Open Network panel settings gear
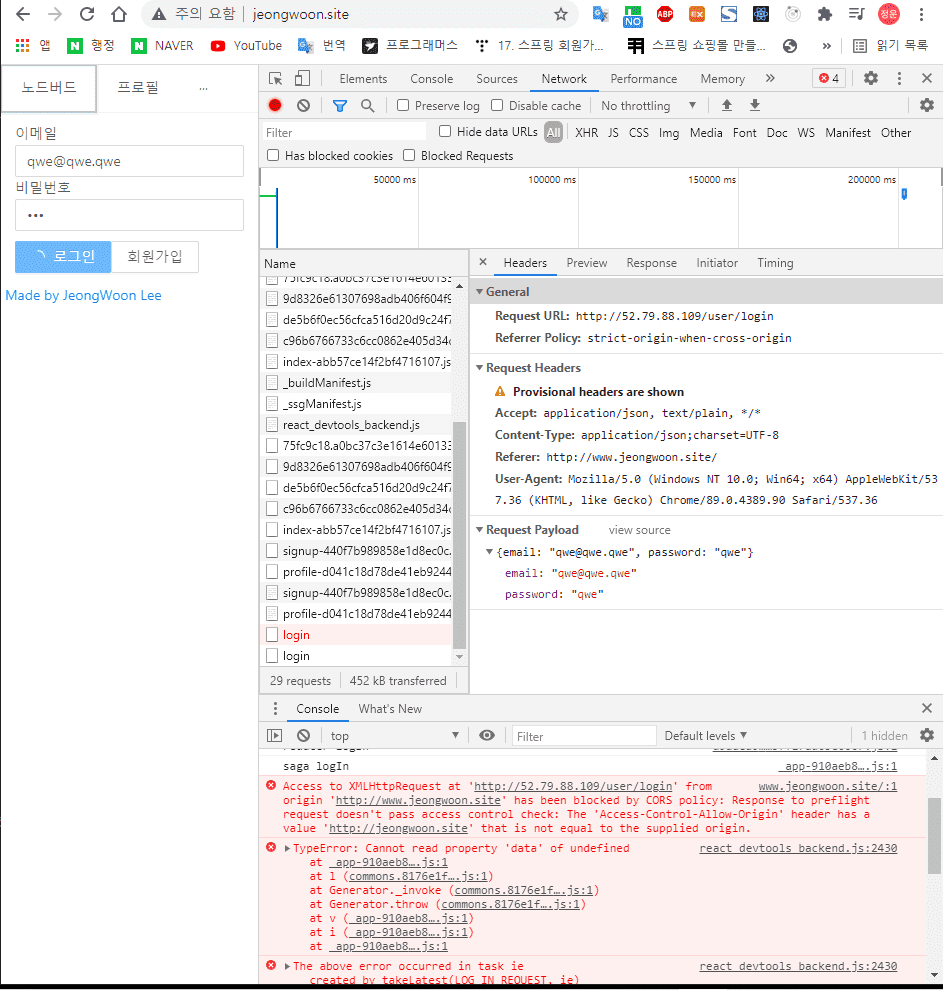Screen dimensions: 943x990 point(927,105)
